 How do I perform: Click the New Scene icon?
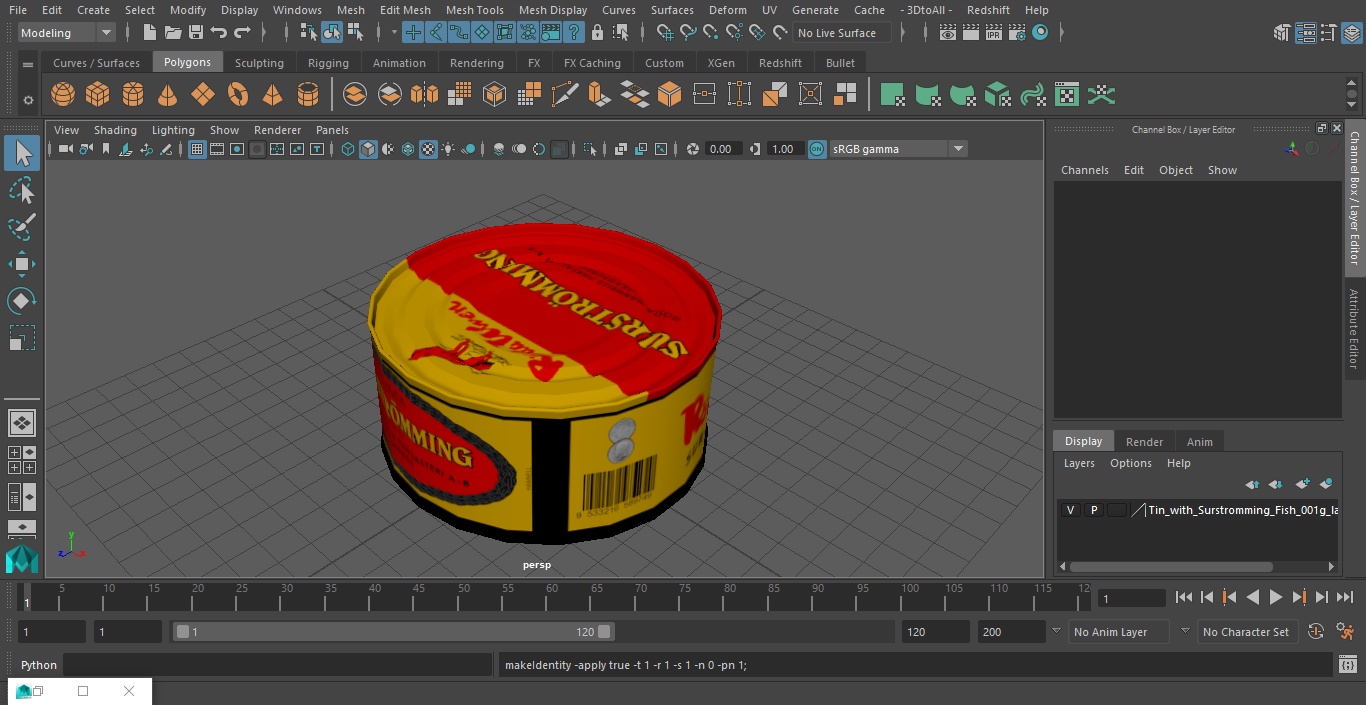click(x=149, y=33)
